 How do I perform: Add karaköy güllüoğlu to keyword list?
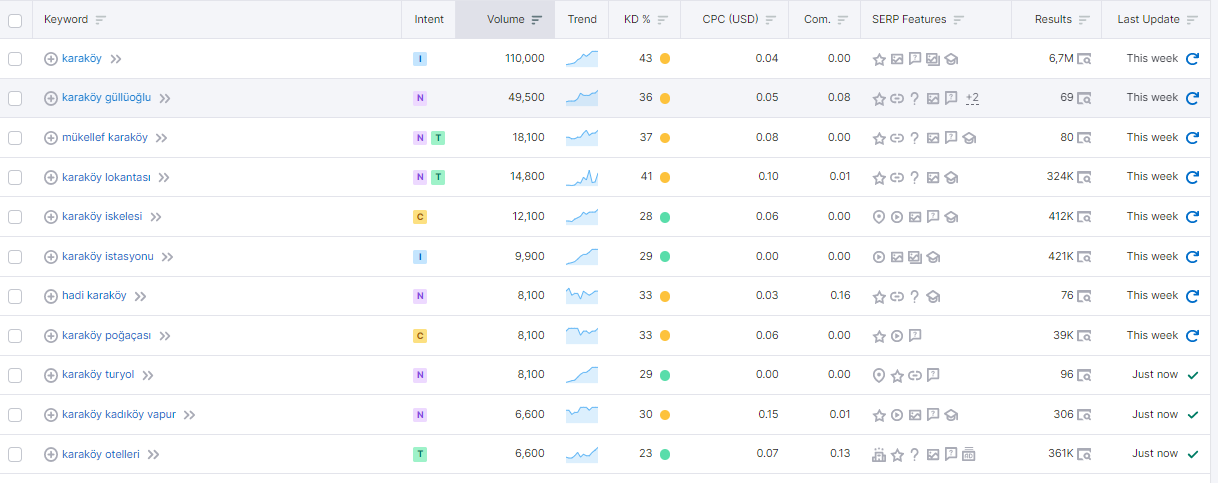click(x=51, y=98)
